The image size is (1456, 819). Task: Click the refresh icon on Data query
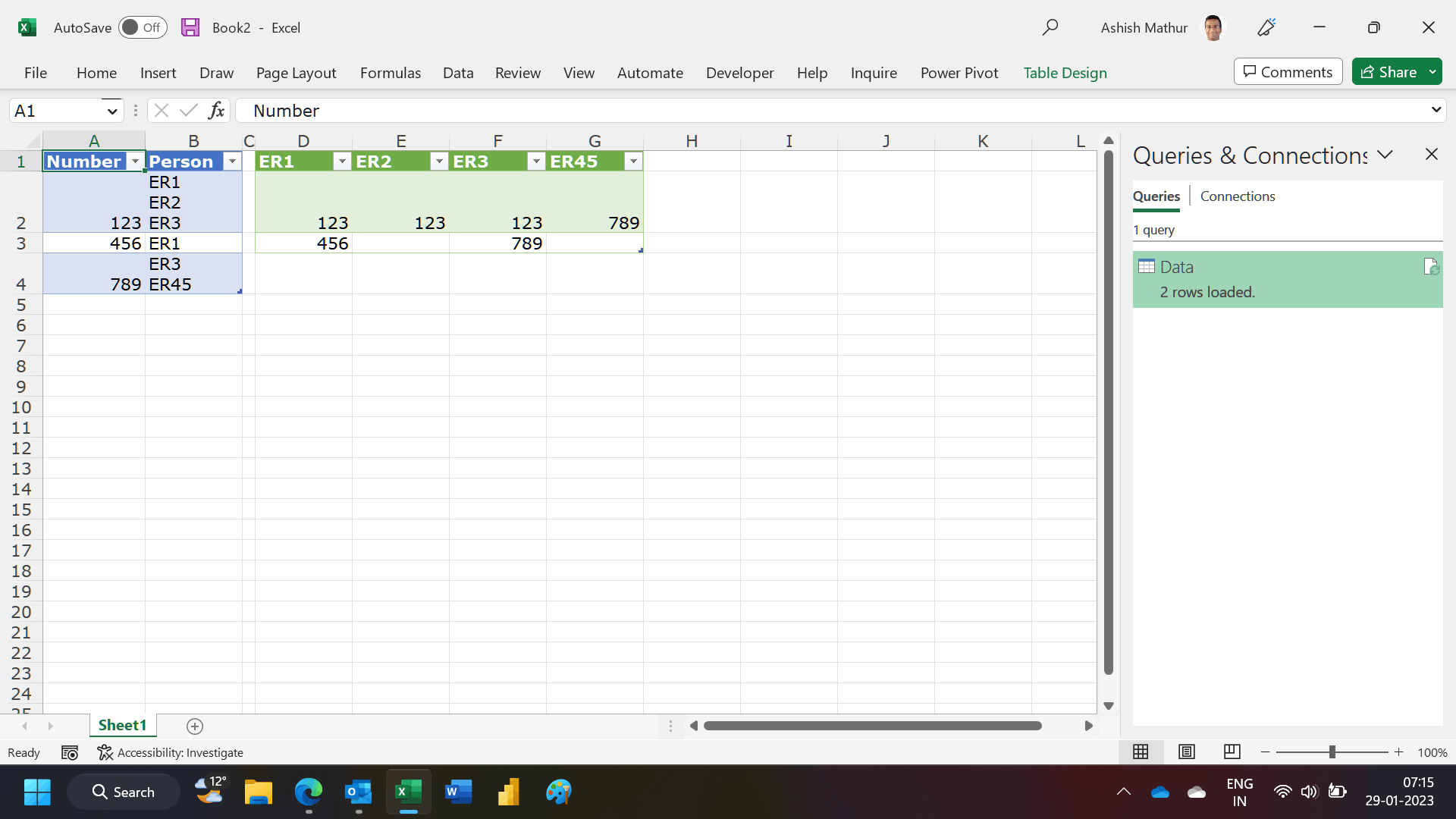pos(1431,267)
